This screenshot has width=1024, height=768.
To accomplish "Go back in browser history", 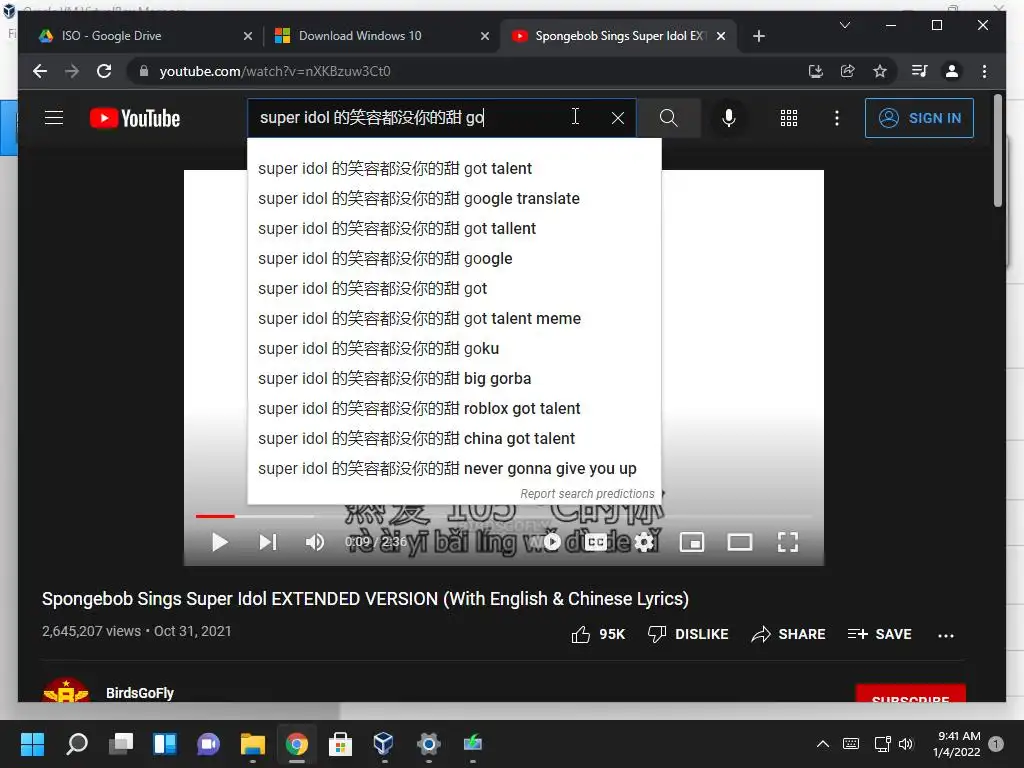I will point(40,71).
